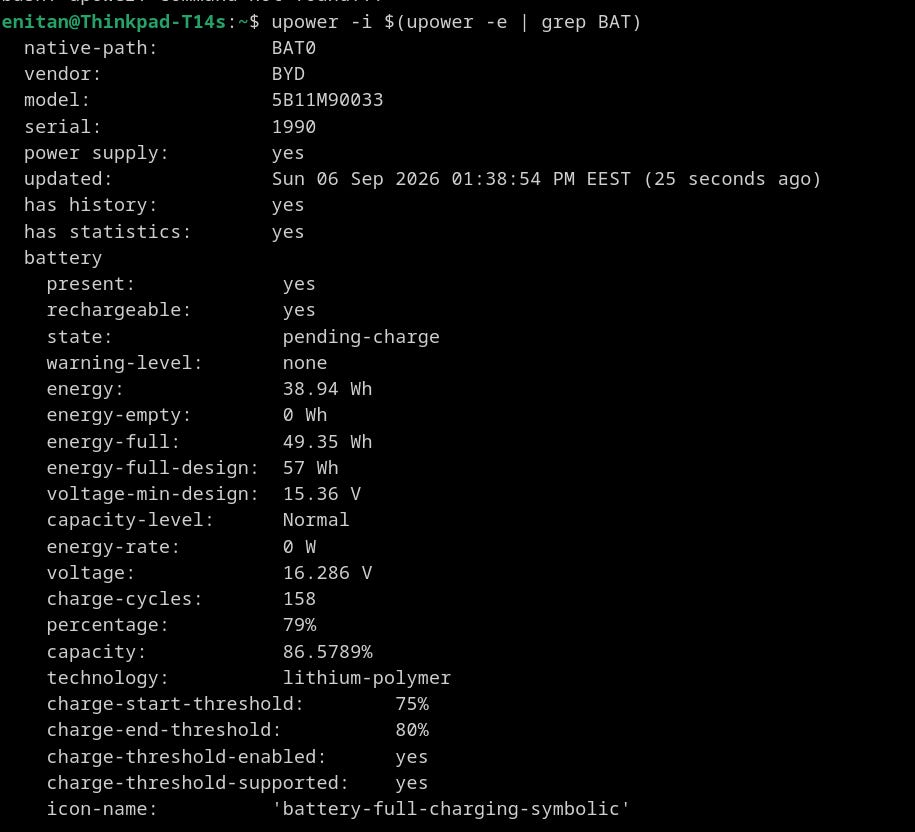The width and height of the screenshot is (915, 832).
Task: Click the voltage-min-design value 15.36 V
Action: [322, 494]
